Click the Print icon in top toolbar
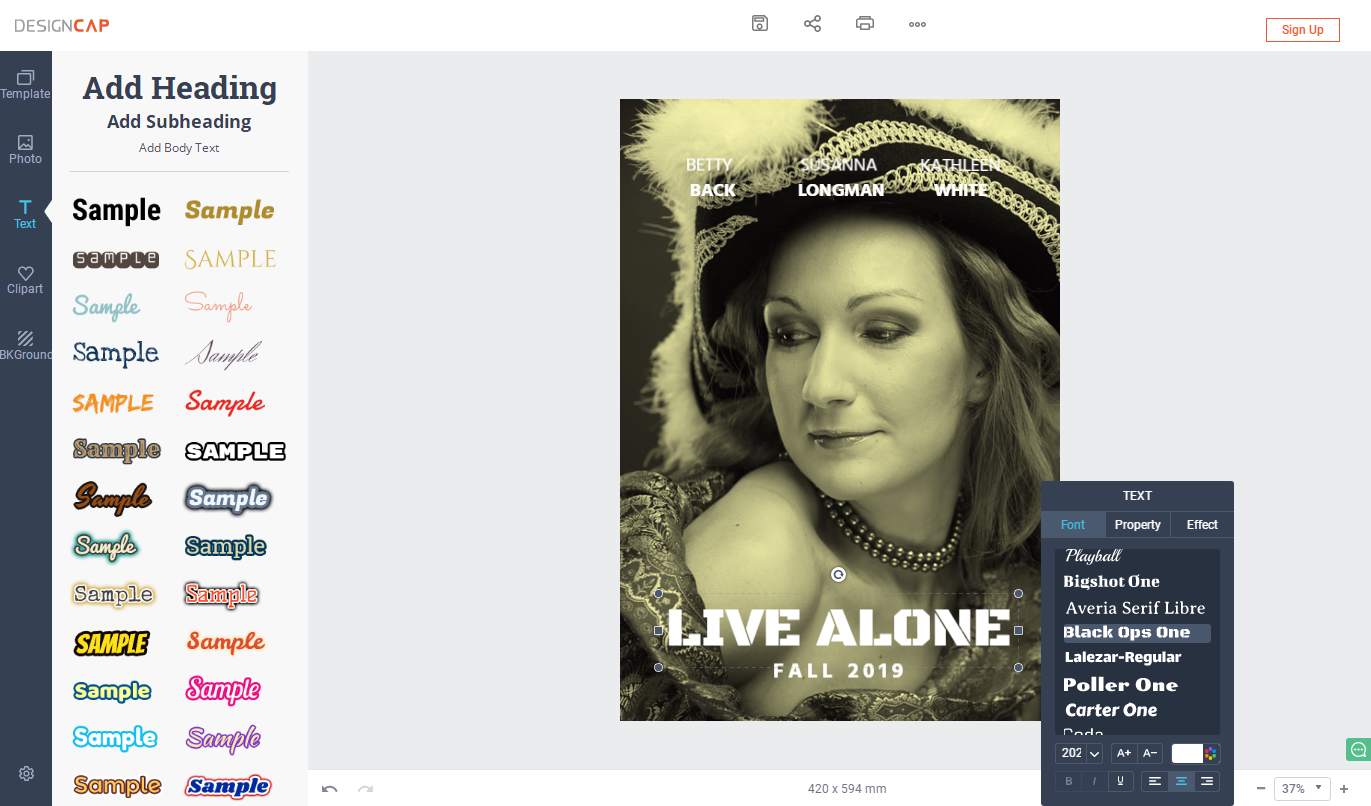1371x806 pixels. (x=865, y=23)
